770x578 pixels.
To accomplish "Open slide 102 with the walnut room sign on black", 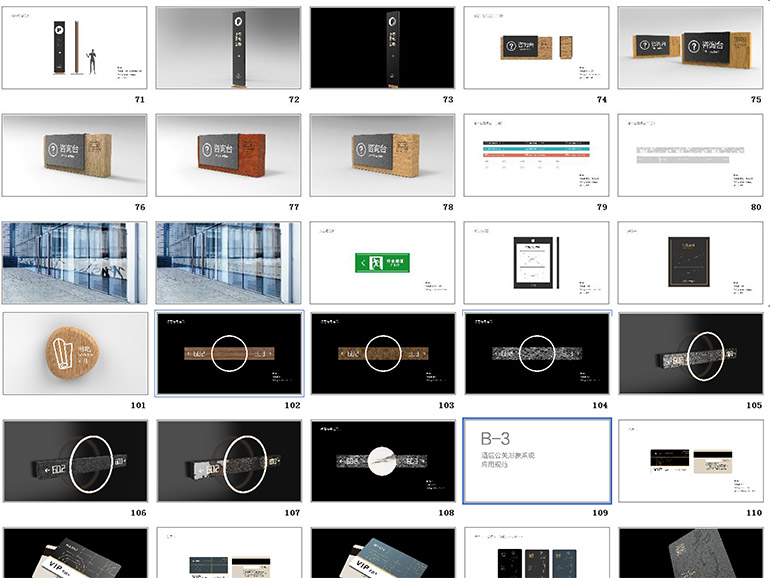I will [x=229, y=354].
